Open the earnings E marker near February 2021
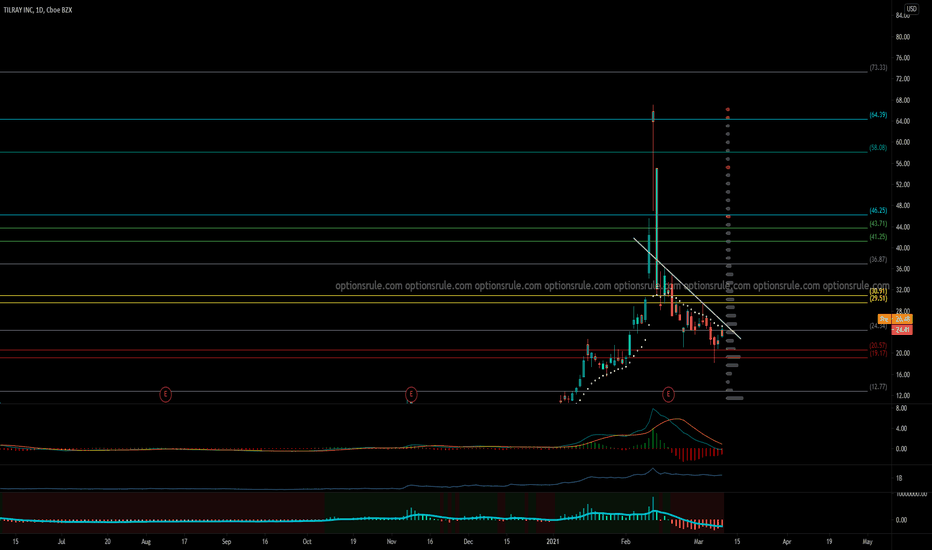Viewport: 932px width, 550px height. click(668, 394)
